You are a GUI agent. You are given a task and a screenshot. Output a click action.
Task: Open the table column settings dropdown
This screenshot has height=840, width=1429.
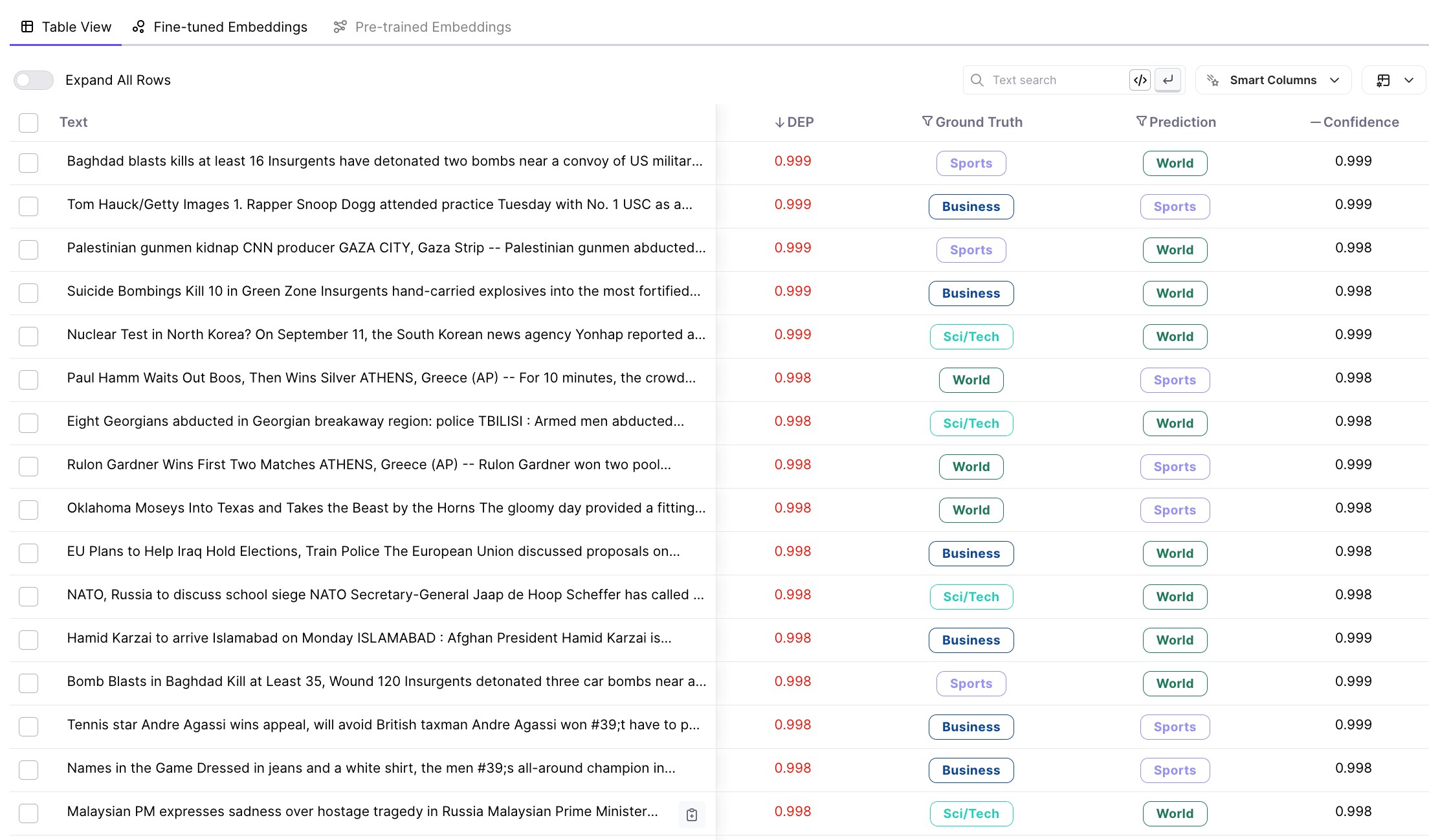(x=1394, y=80)
